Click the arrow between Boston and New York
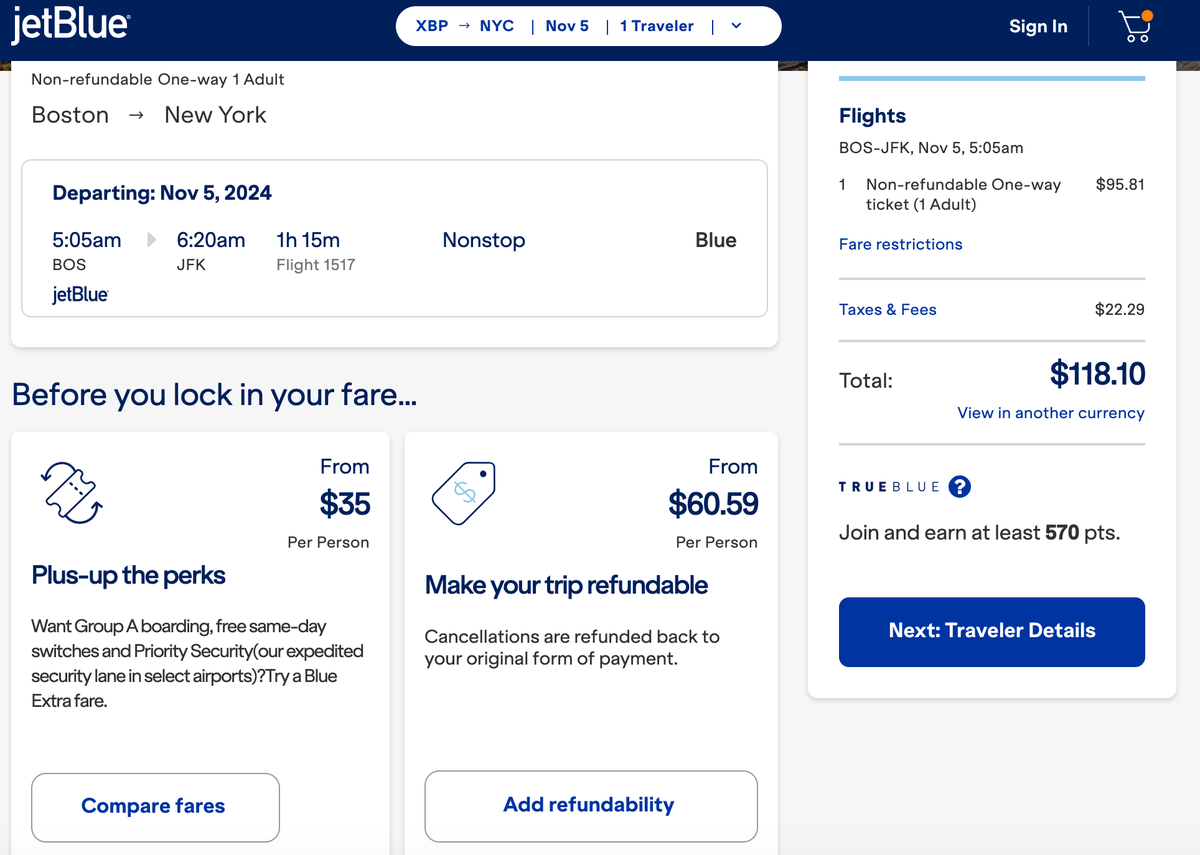This screenshot has width=1200, height=855. point(135,115)
